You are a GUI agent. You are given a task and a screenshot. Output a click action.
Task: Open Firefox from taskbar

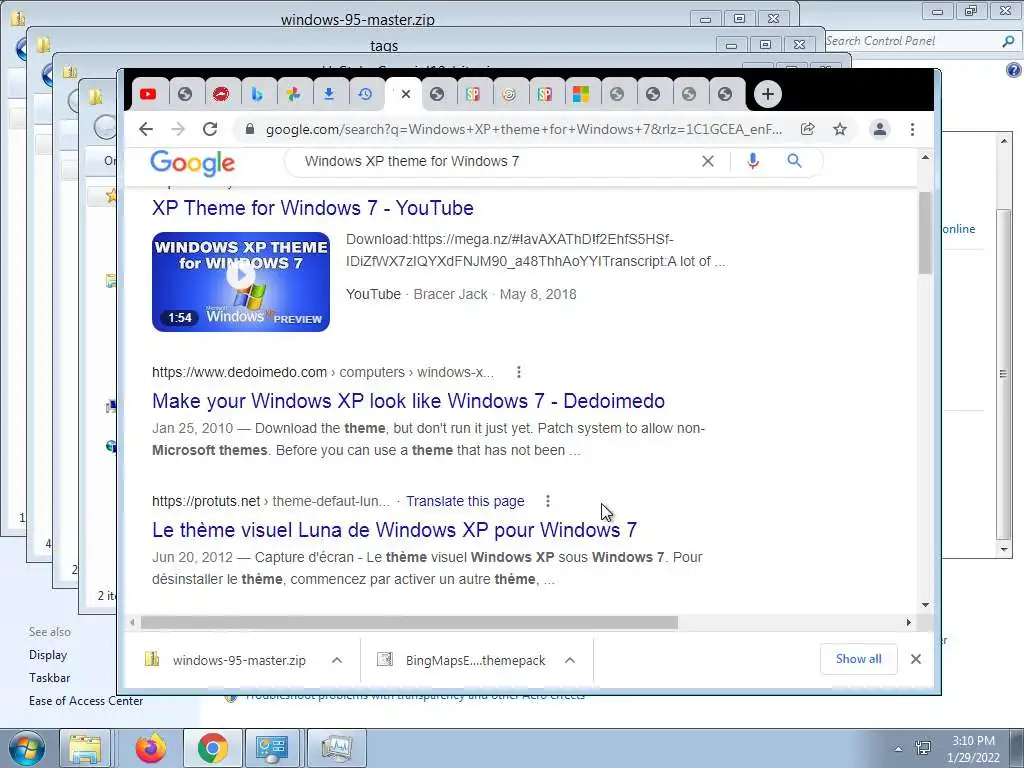(151, 748)
